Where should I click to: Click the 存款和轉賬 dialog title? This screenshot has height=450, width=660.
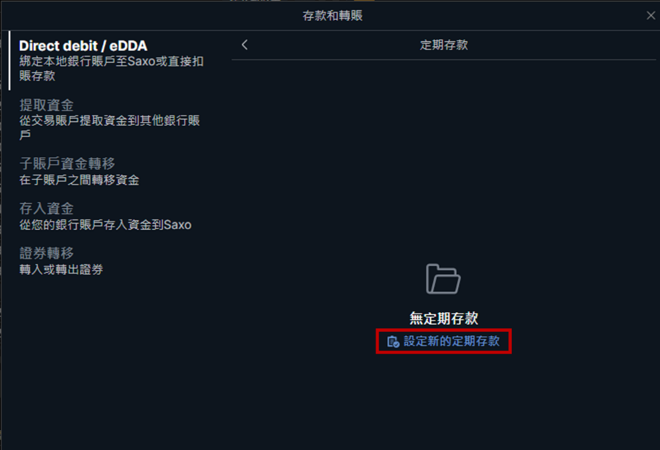[333, 16]
